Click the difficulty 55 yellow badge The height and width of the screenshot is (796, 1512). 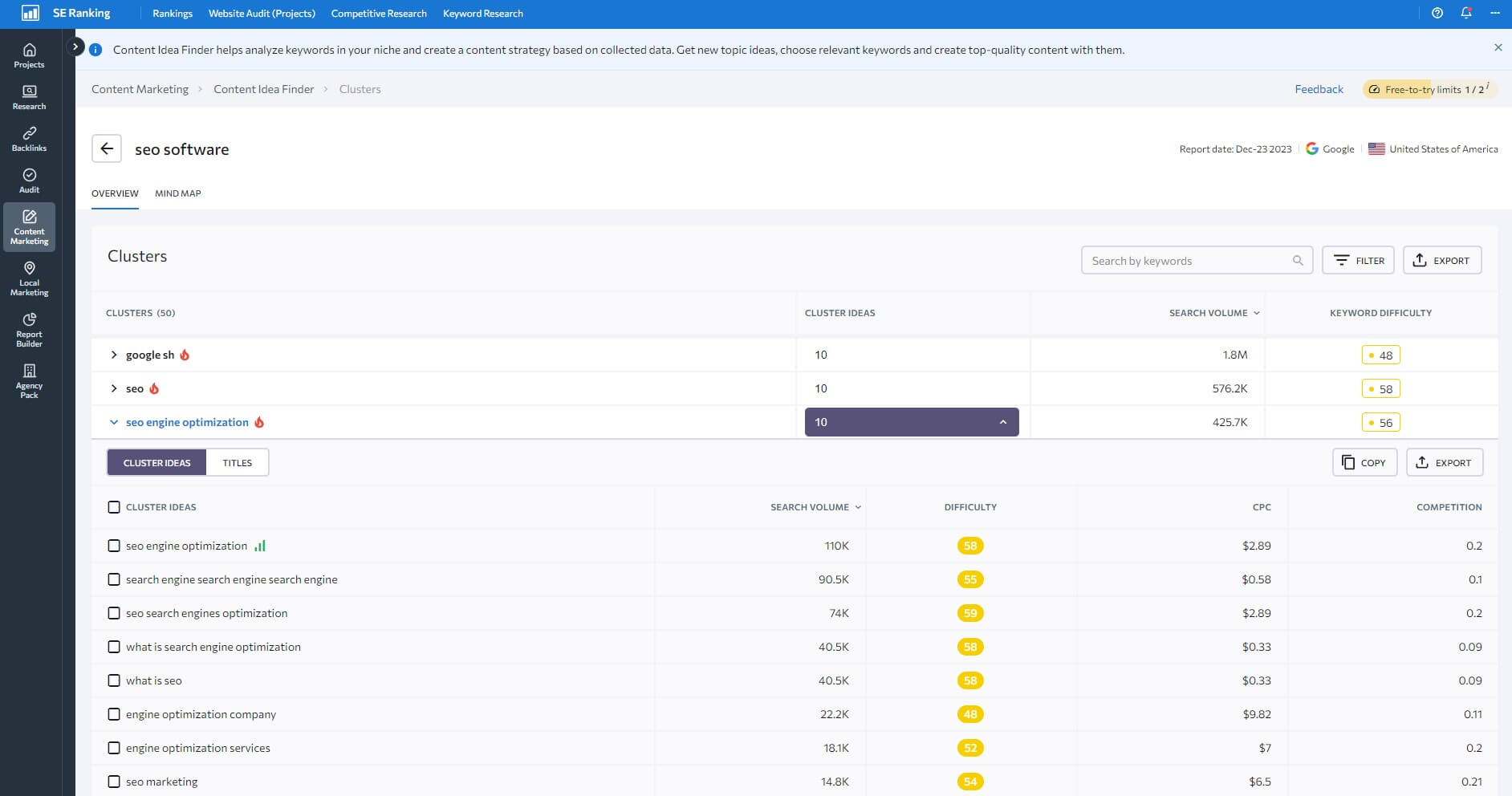(970, 579)
